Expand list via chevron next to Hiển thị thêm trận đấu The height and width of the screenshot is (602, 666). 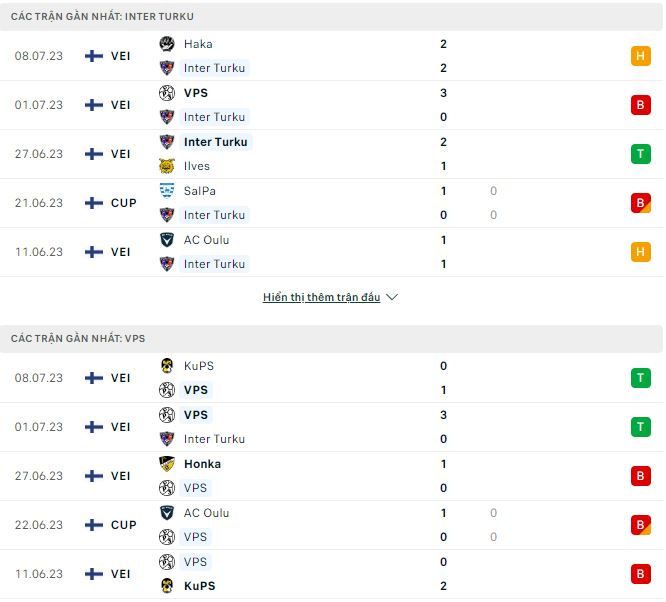[x=392, y=298]
